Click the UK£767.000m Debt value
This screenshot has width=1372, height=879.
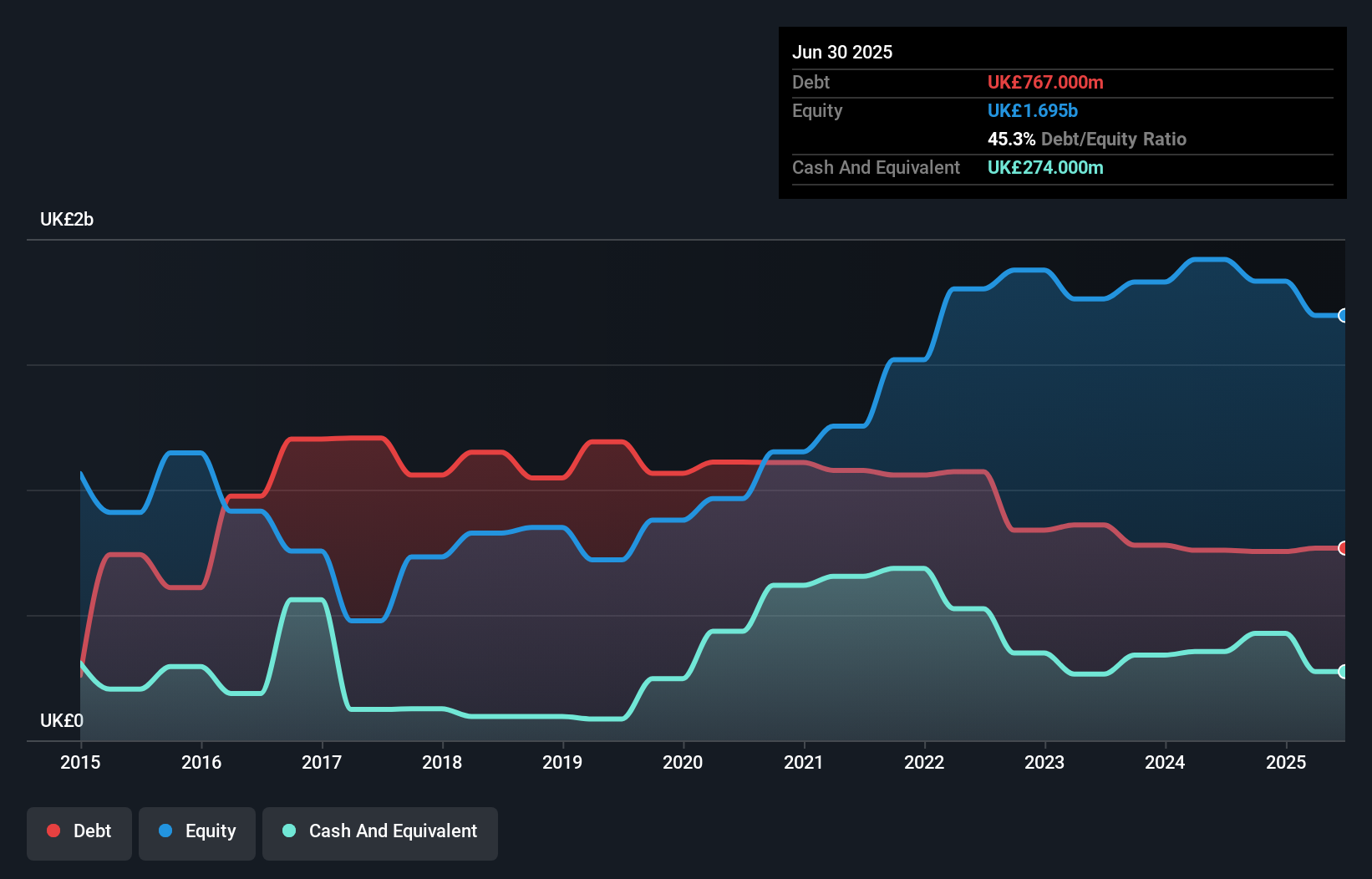pyautogui.click(x=1045, y=82)
